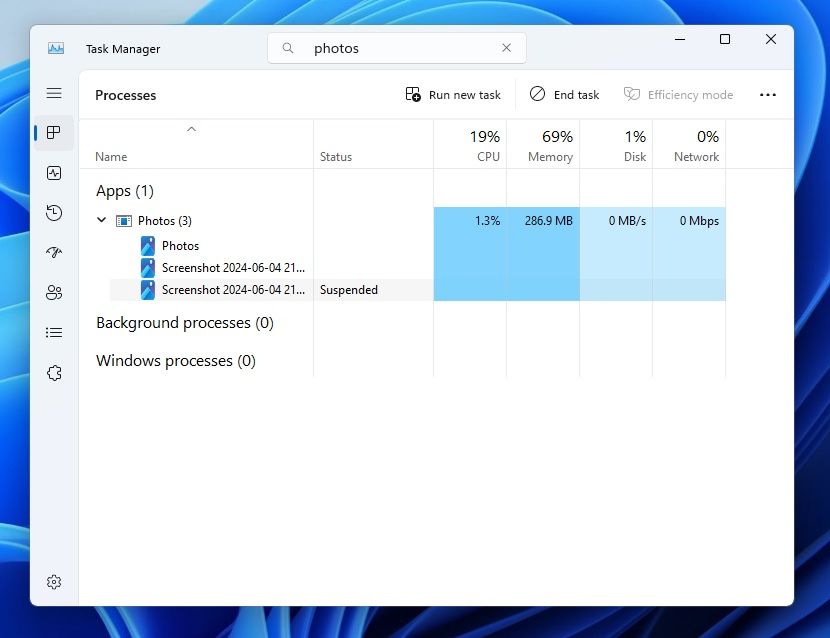
Task: Open the Startup apps page
Action: [x=53, y=252]
